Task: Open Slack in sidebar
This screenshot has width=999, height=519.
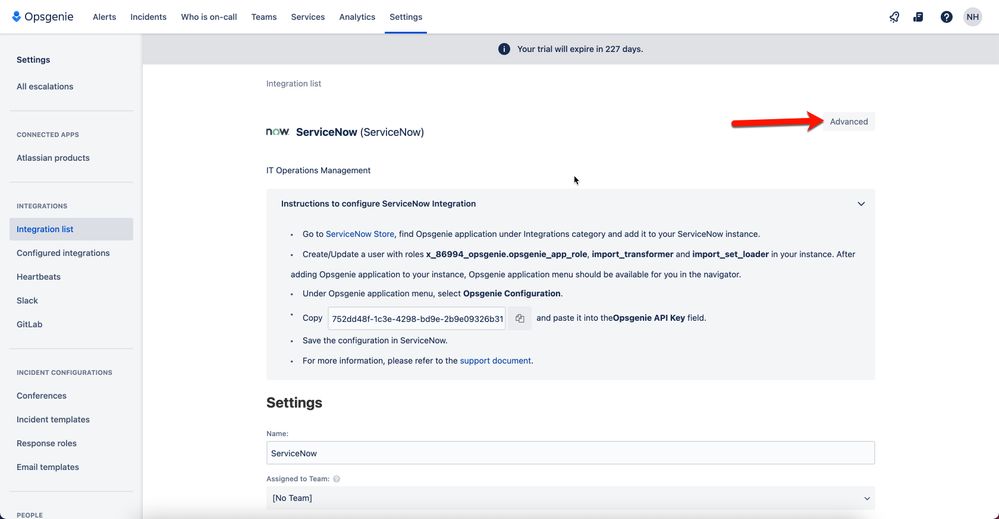Action: point(27,301)
